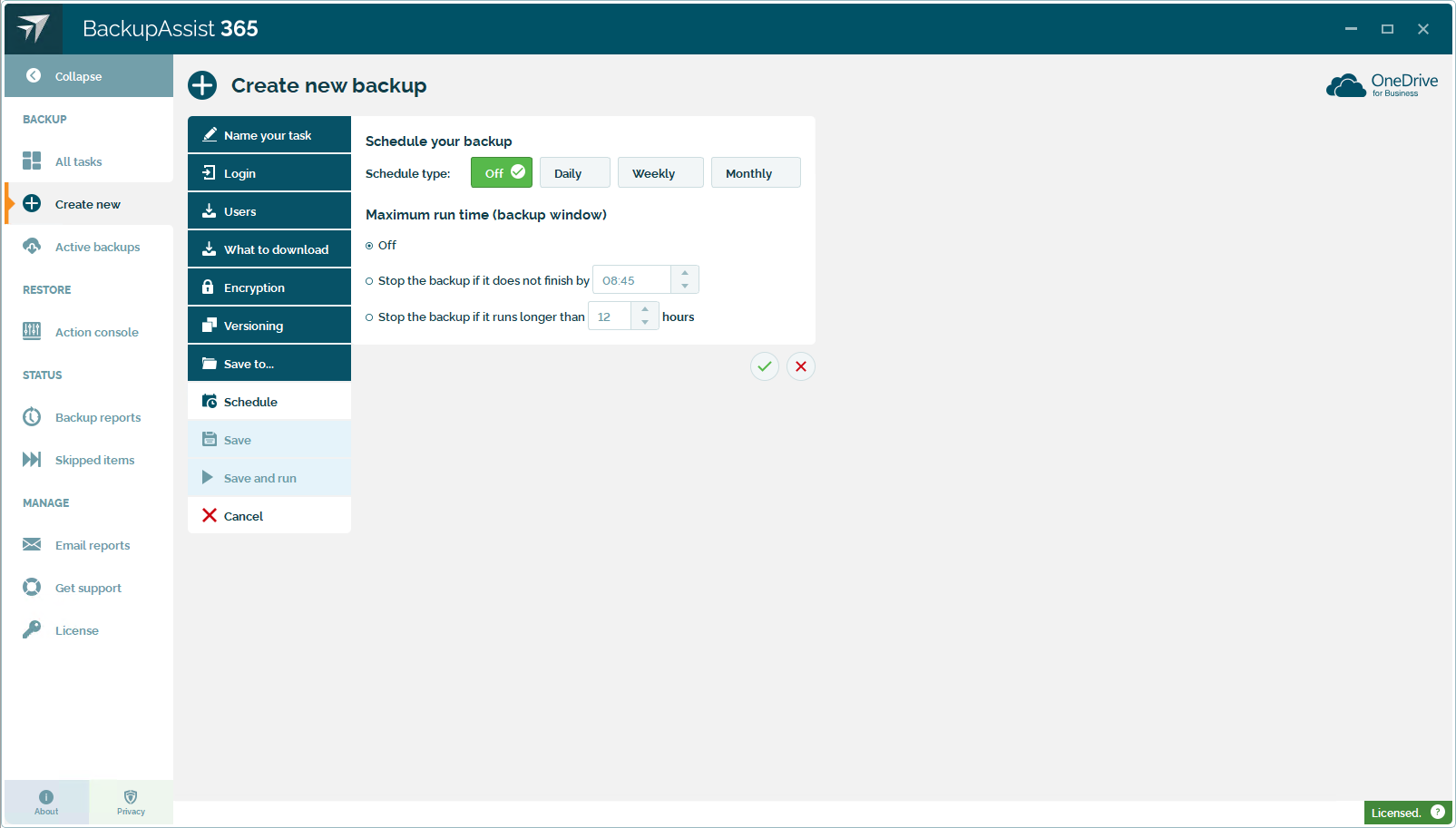Click the help question mark icon
1456x828 pixels.
coord(1438,812)
